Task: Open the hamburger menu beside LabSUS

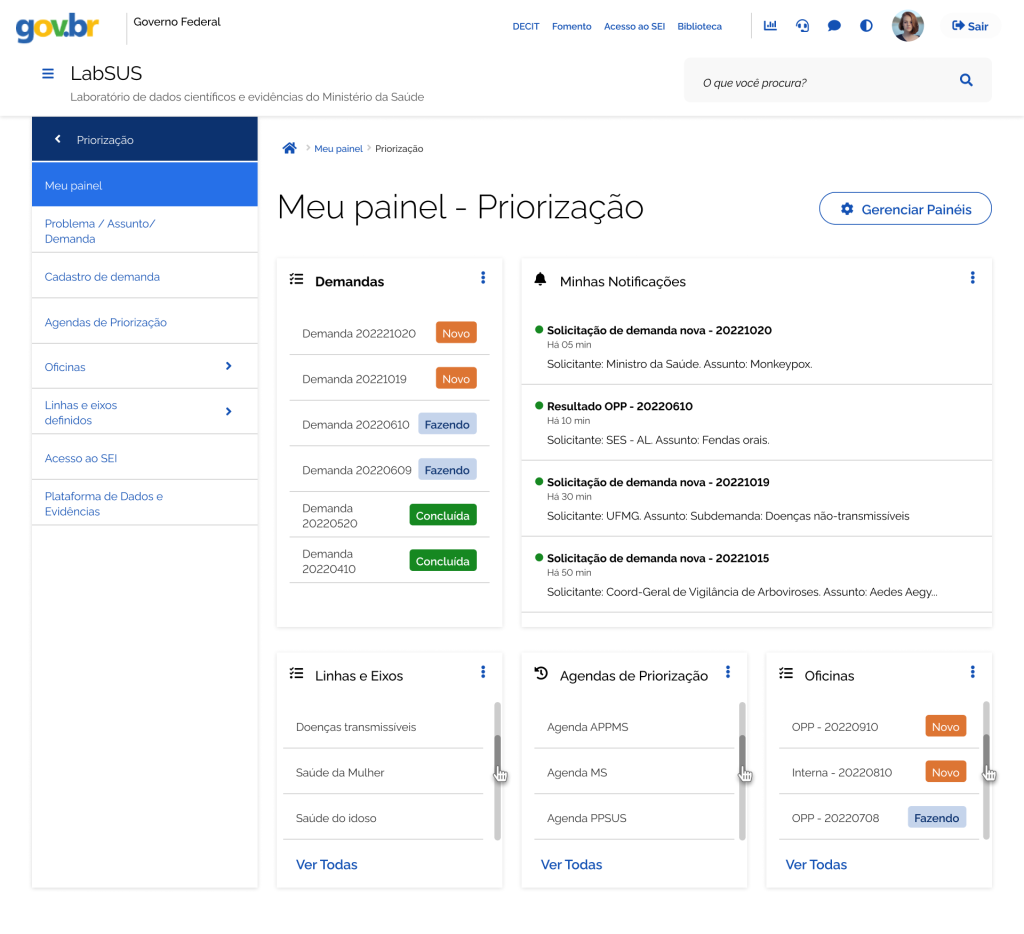Action: pos(47,74)
